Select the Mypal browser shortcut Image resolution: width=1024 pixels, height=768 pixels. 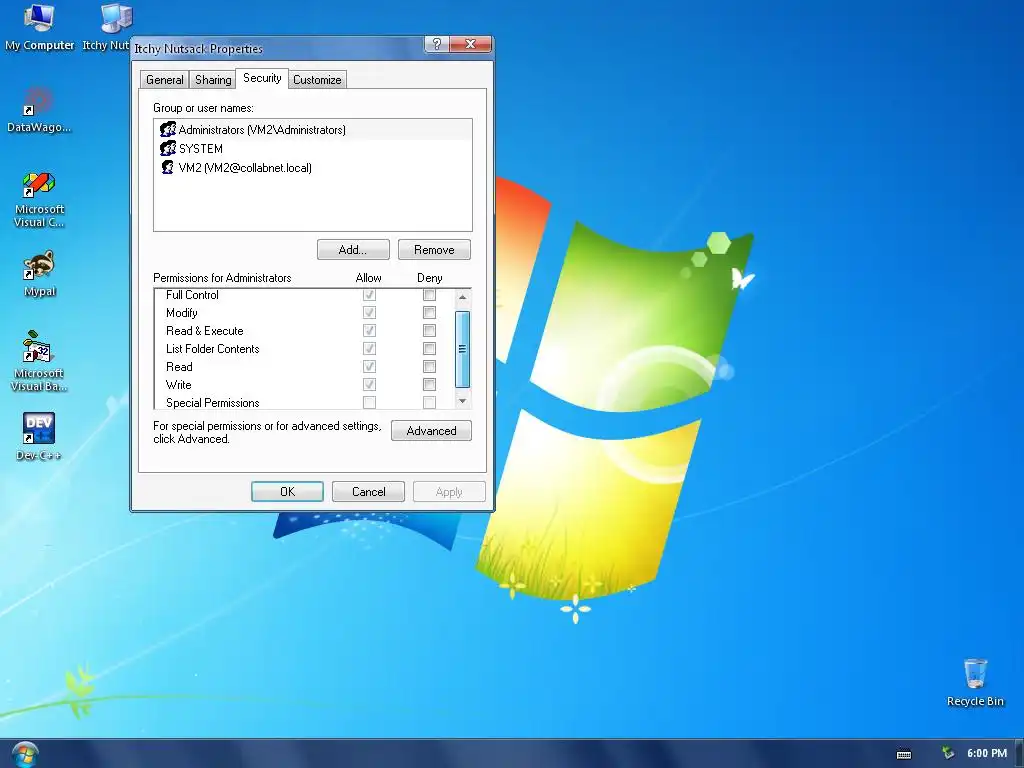pos(39,274)
